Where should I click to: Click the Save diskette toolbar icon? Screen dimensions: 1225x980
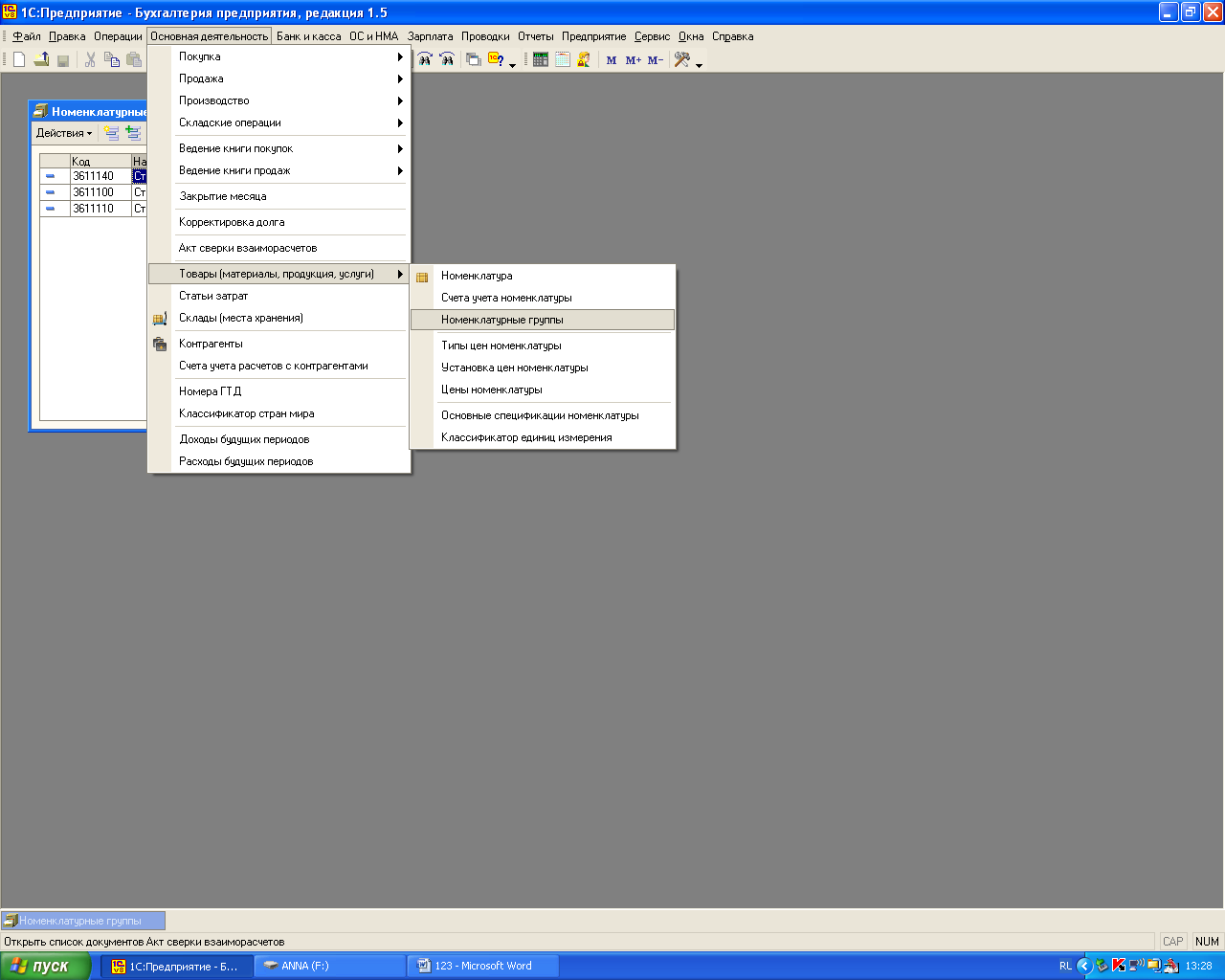(63, 59)
